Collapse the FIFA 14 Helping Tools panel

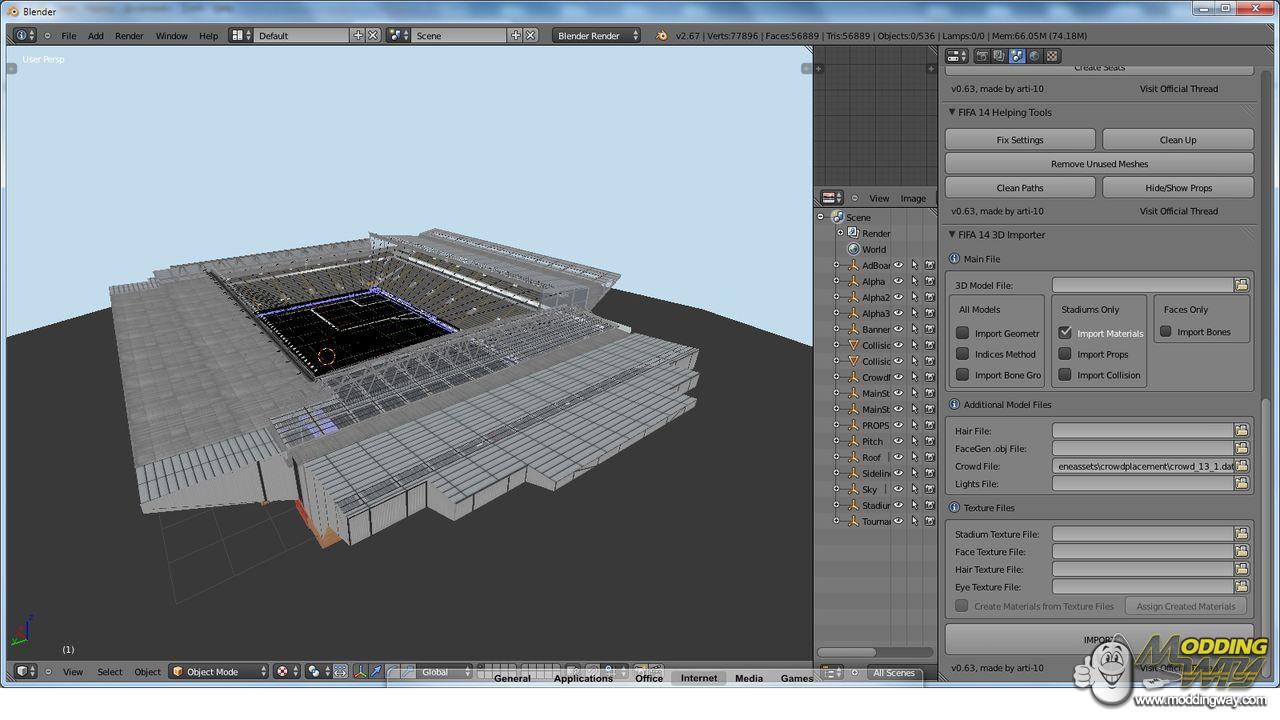pyautogui.click(x=952, y=112)
